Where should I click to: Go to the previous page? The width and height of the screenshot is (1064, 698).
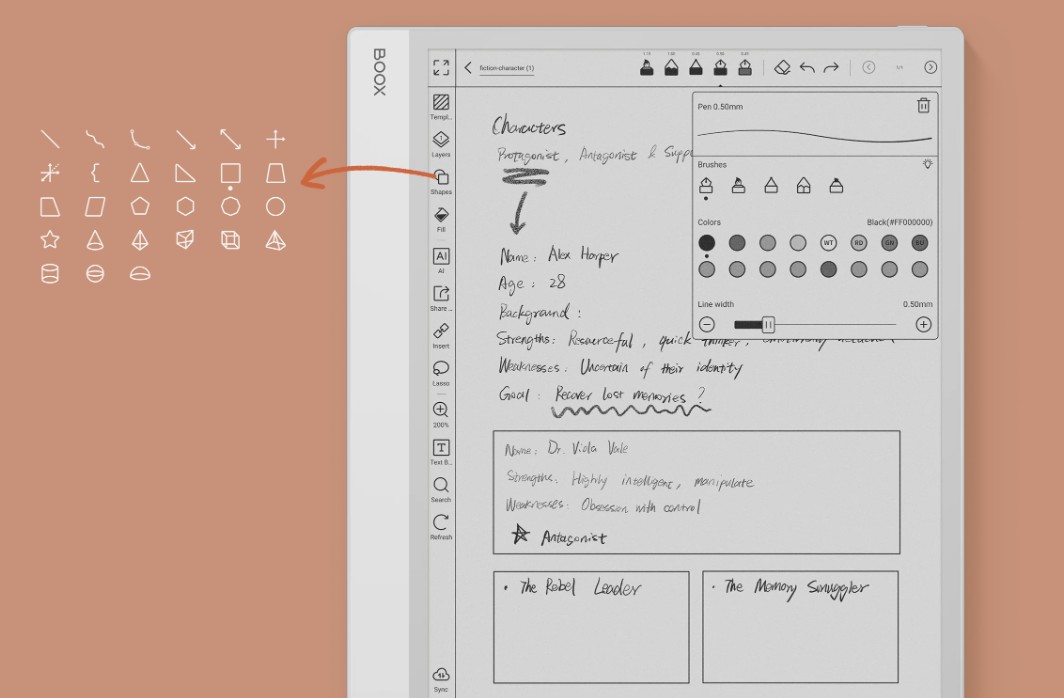(869, 67)
